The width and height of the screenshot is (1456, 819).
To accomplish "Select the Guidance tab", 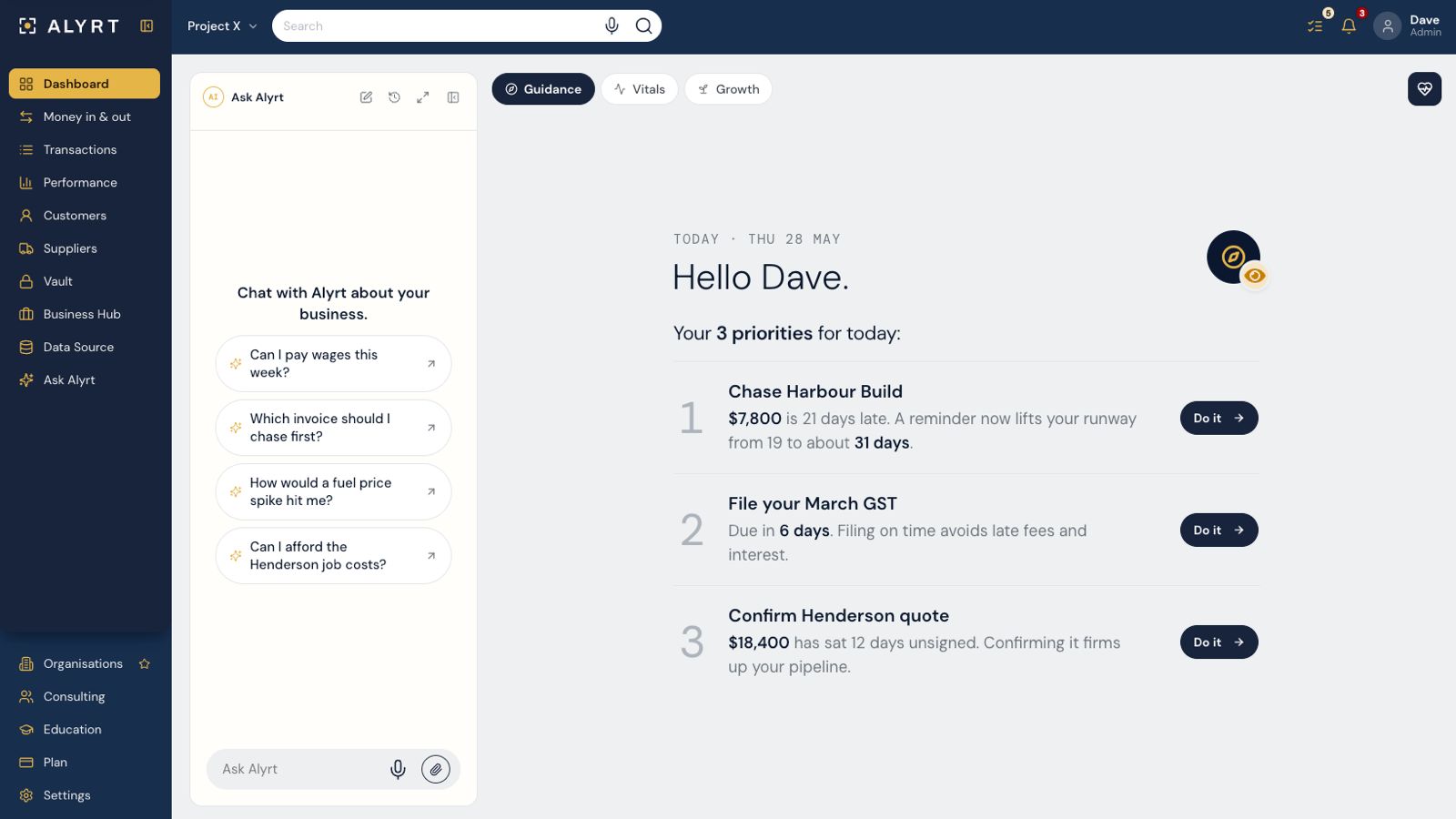I will [543, 89].
